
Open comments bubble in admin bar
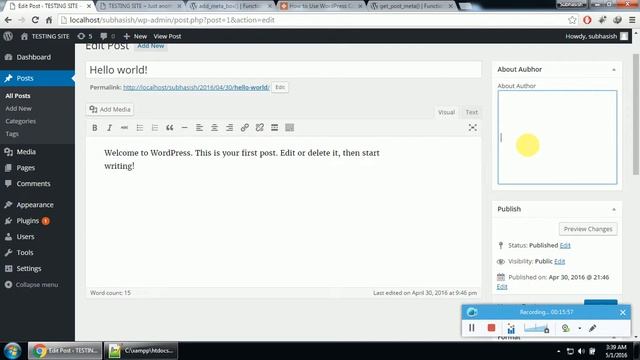coord(107,36)
